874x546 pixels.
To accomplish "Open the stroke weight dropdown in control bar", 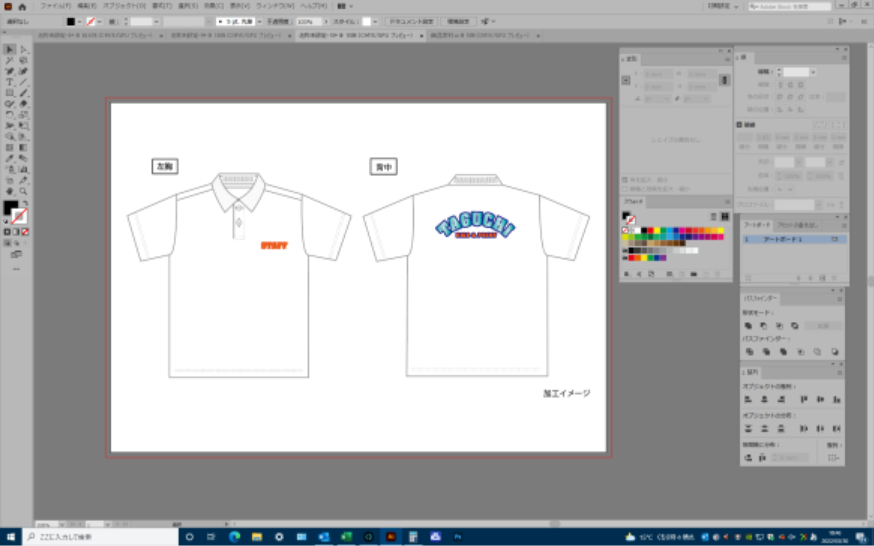I will tap(157, 22).
